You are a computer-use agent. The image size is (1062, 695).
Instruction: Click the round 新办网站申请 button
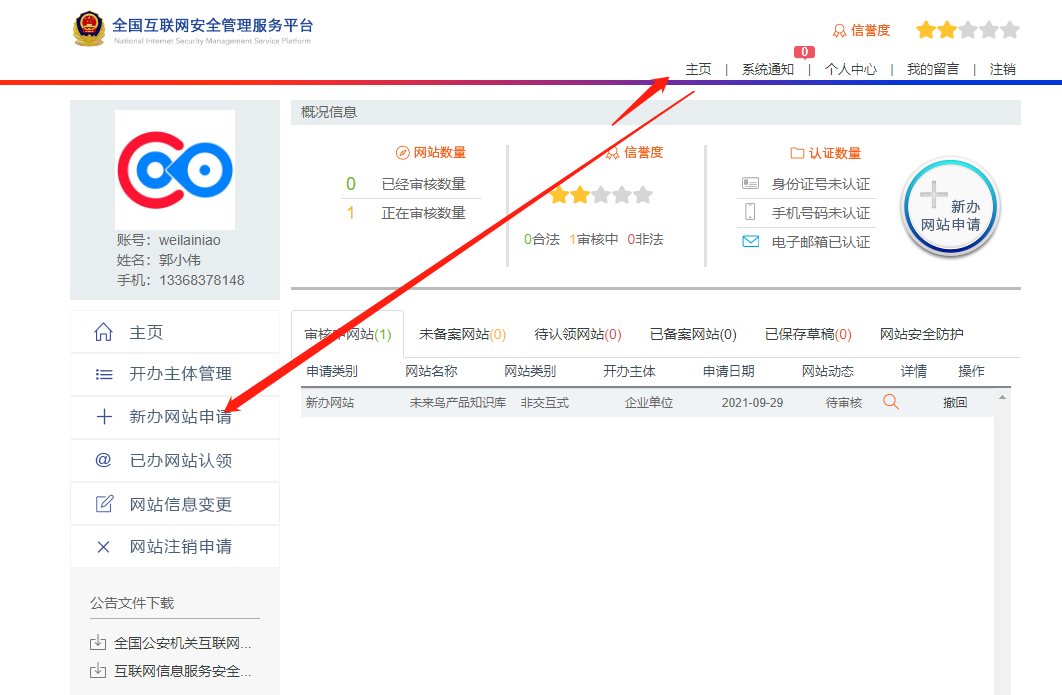coord(951,209)
